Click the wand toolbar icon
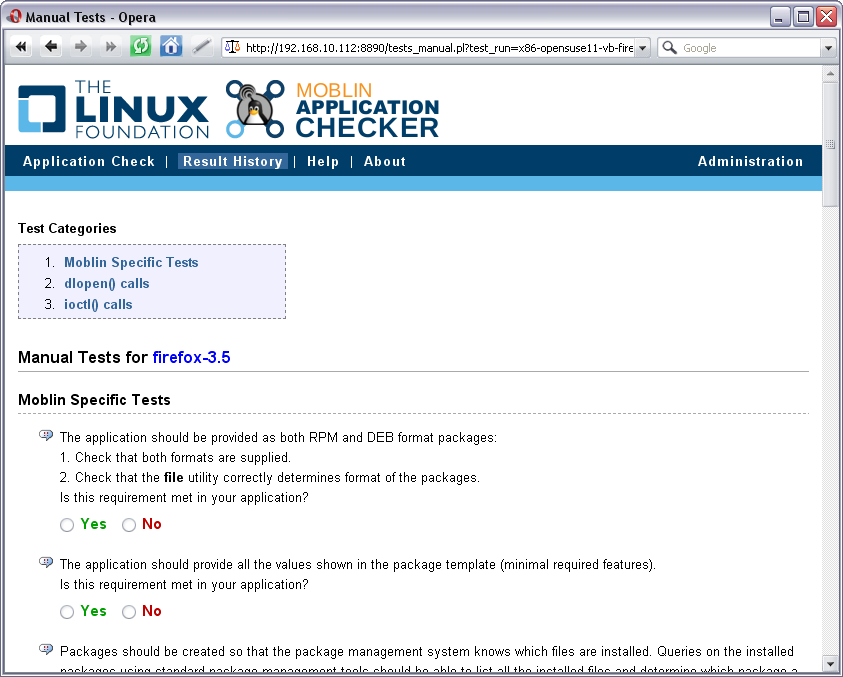Screen dimensions: 843x677 [201, 47]
